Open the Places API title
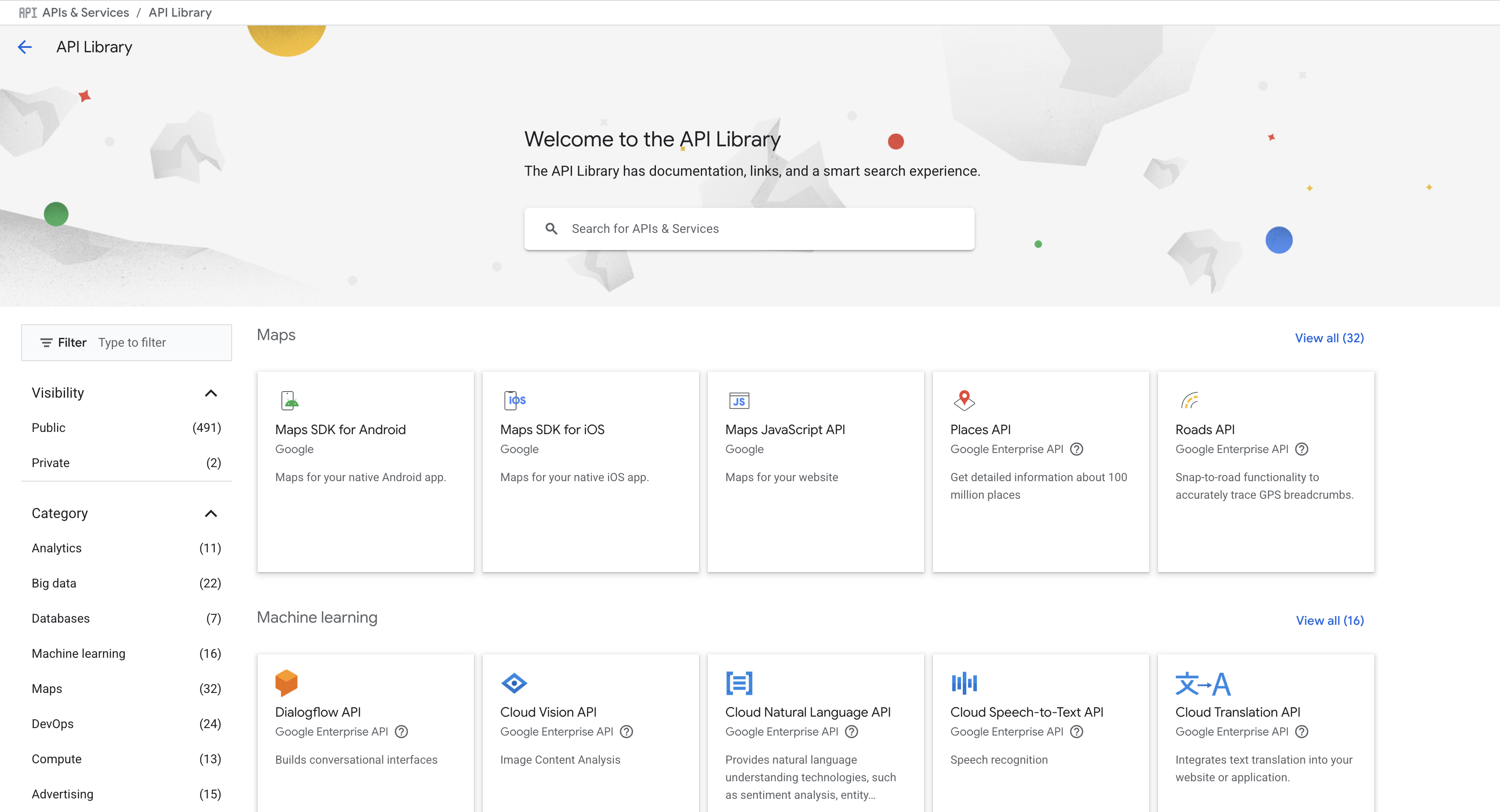 [980, 430]
